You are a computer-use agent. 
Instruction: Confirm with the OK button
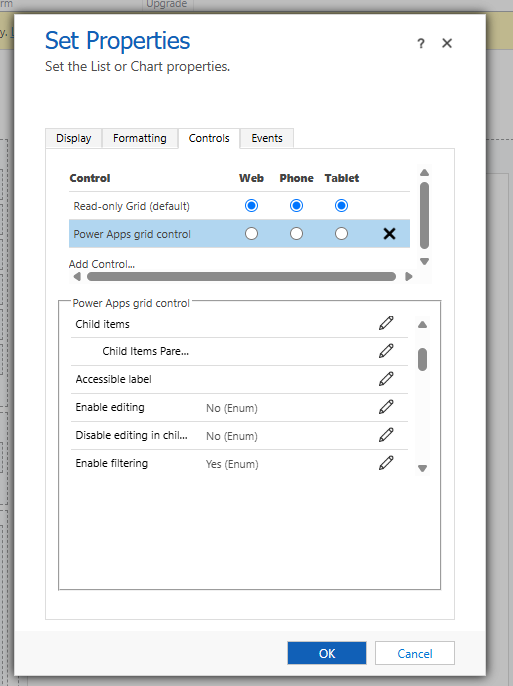click(327, 653)
